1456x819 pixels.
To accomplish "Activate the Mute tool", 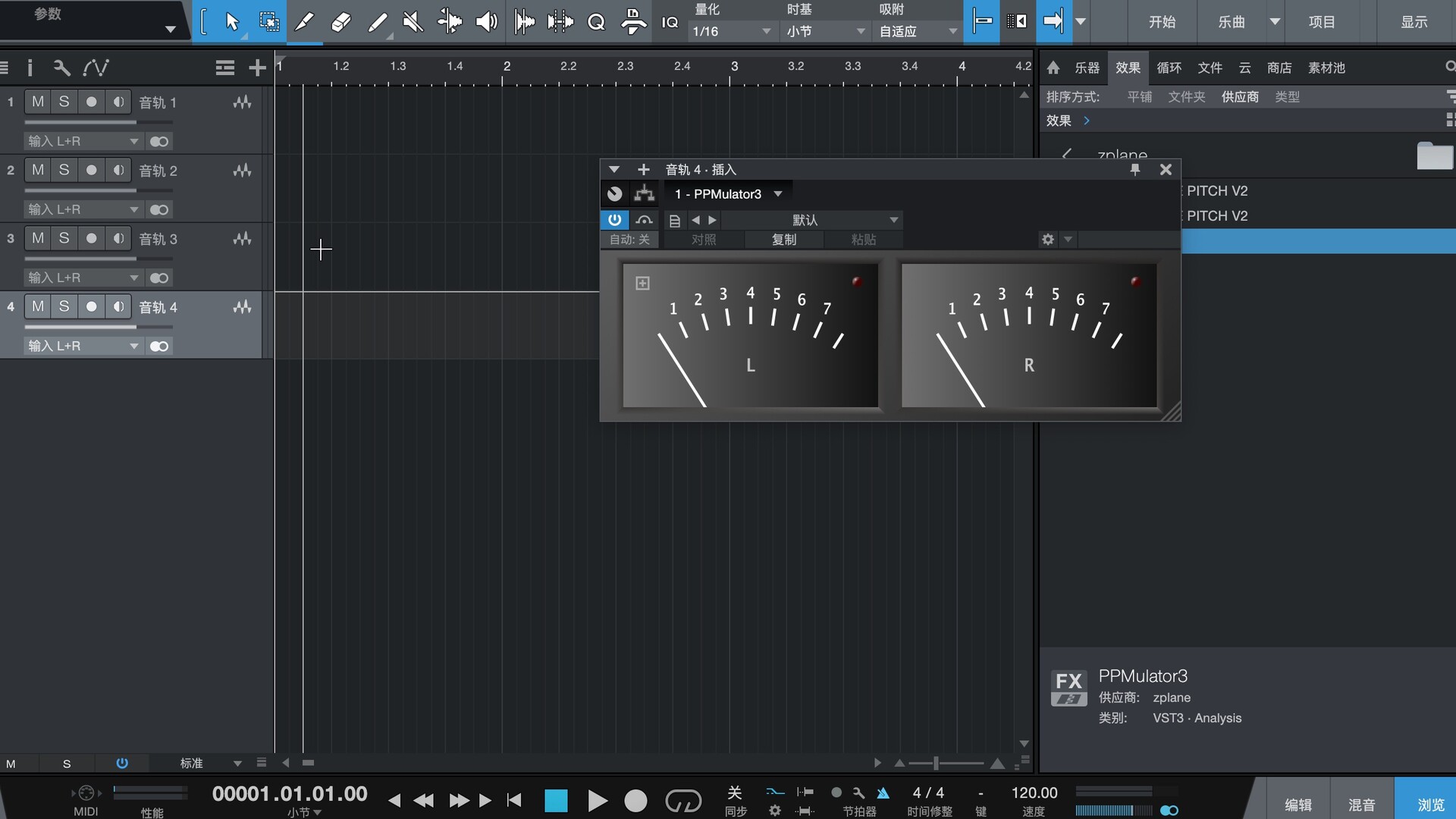I will (x=412, y=21).
